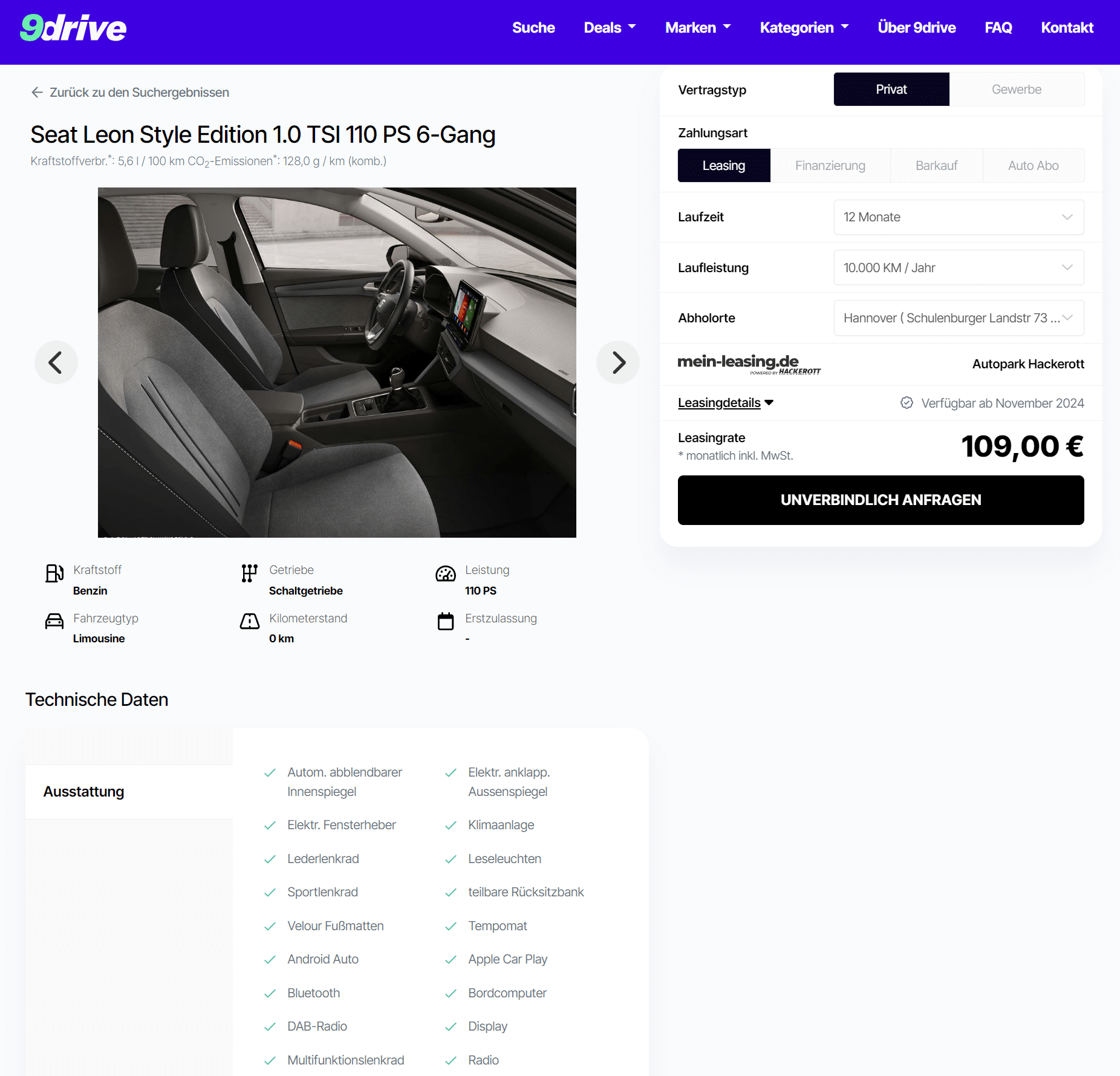Show next car image arrow

click(618, 362)
